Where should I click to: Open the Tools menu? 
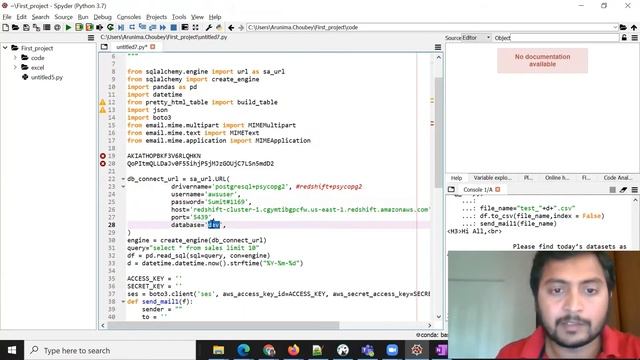(179, 17)
